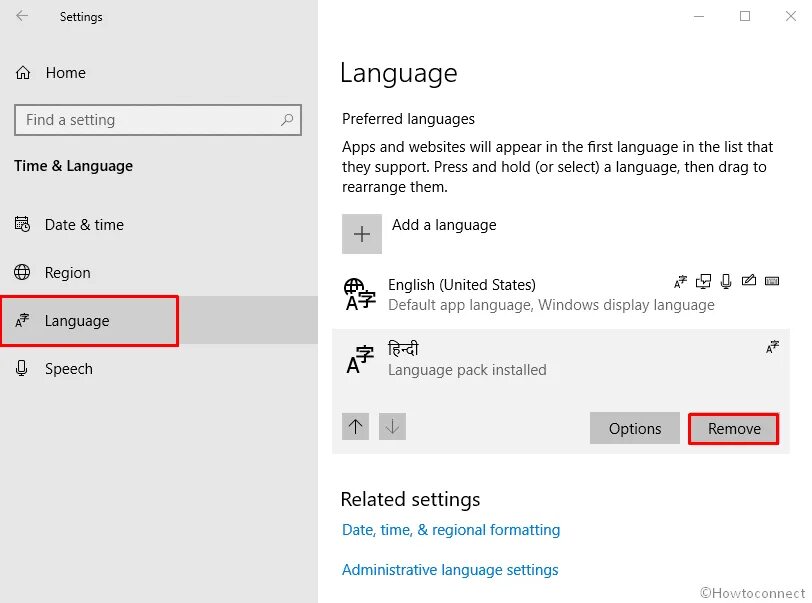
Task: Go to Date & time settings
Action: pyautogui.click(x=84, y=225)
